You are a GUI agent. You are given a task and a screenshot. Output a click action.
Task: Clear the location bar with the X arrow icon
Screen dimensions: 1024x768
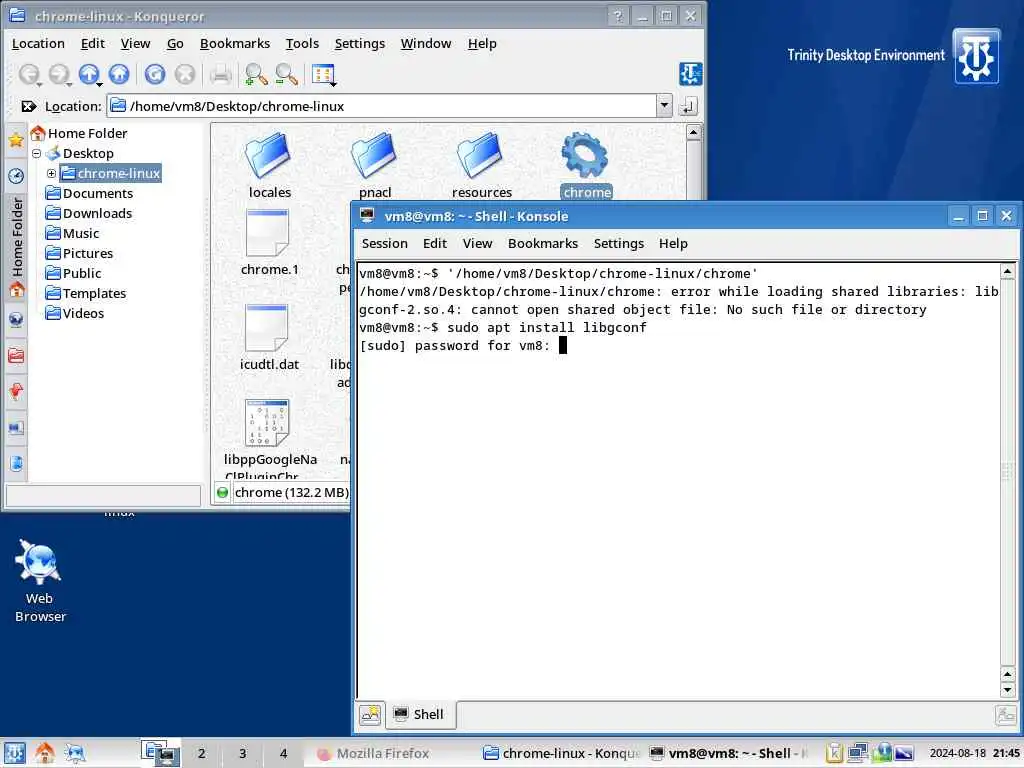click(29, 106)
